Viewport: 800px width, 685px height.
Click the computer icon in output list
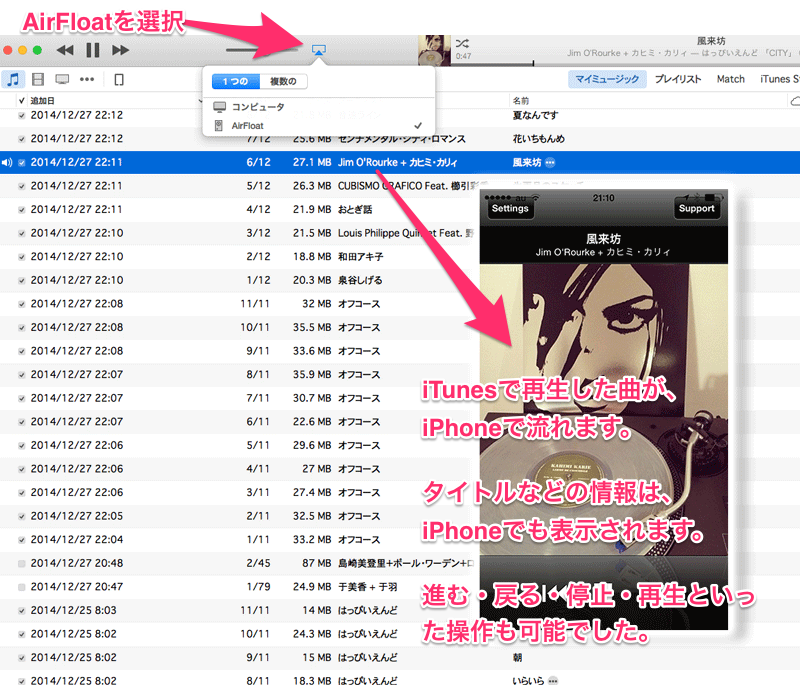coord(219,107)
